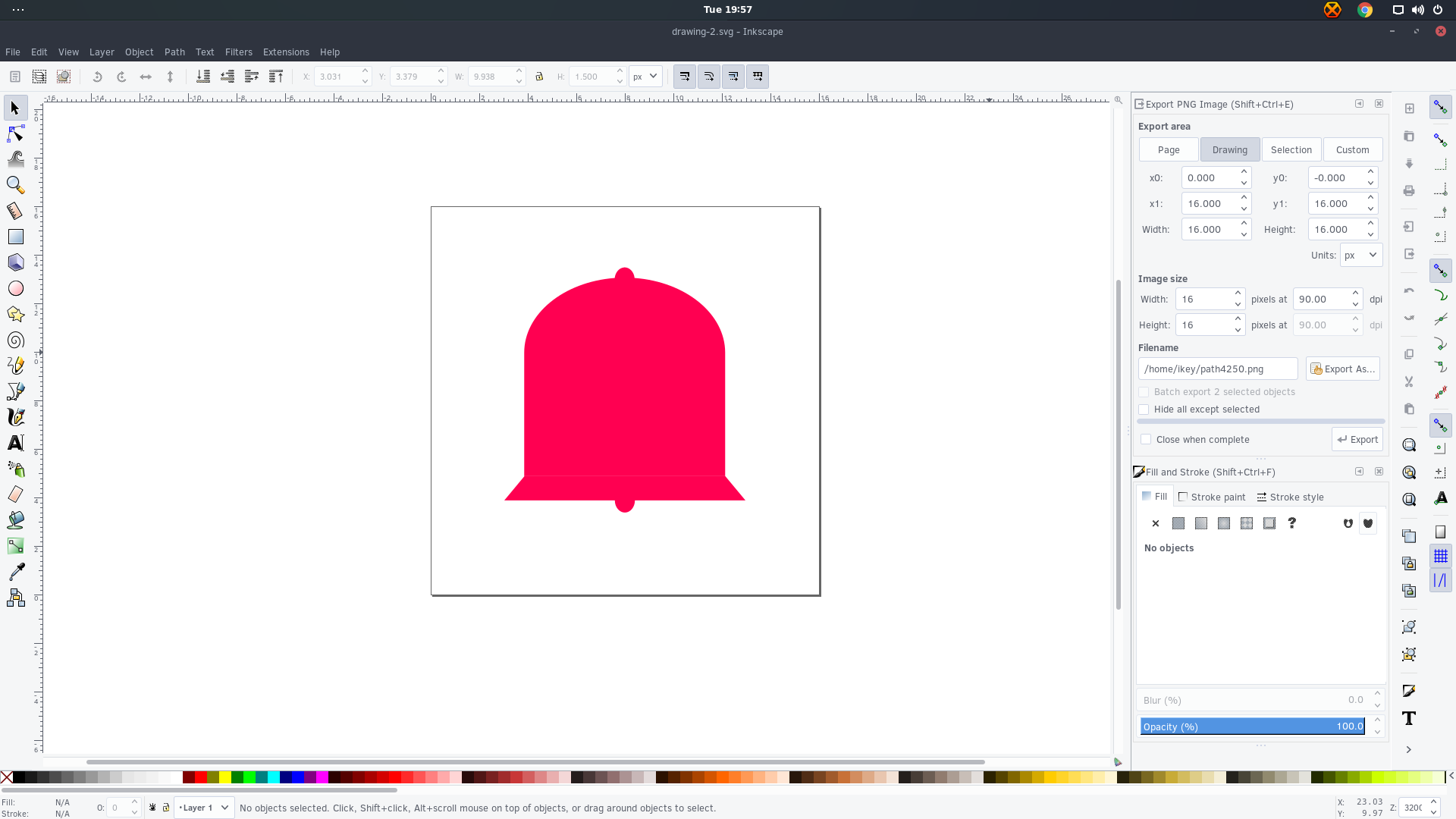
Task: Select the Text tool
Action: [x=15, y=443]
